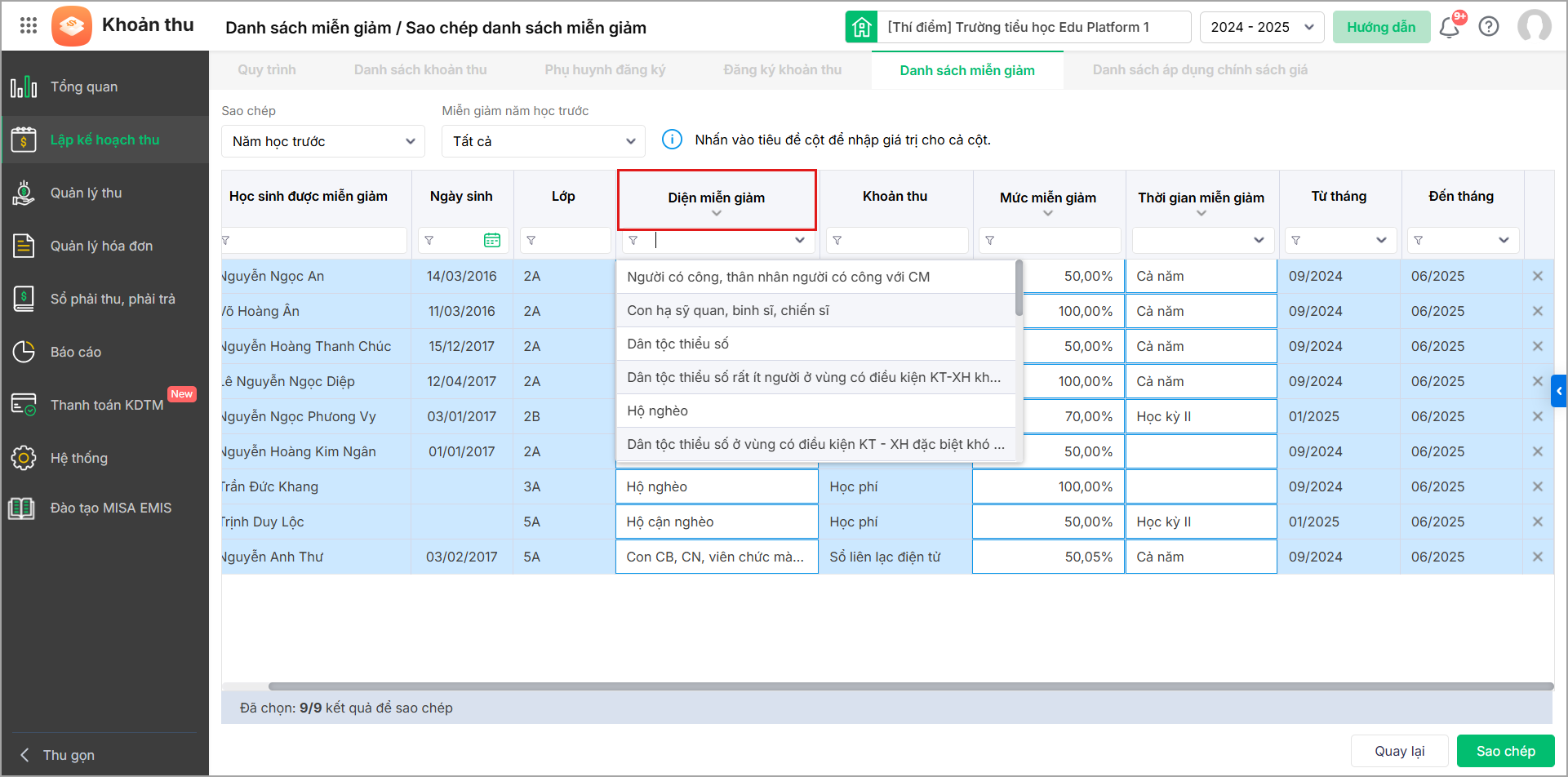This screenshot has width=1568, height=777.
Task: Open the date picker calendar icon
Action: coord(492,240)
